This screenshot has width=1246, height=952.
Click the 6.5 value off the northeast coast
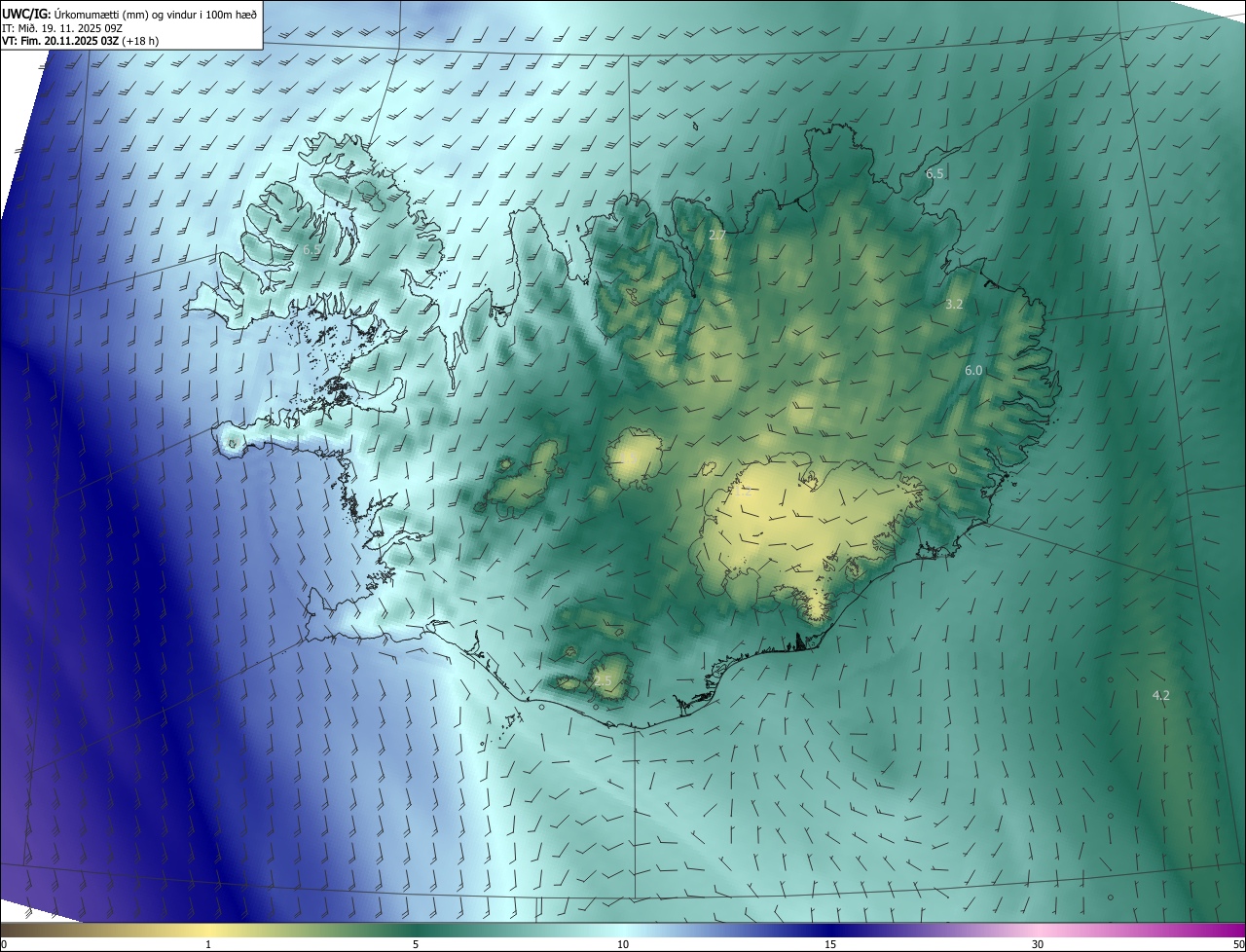pyautogui.click(x=934, y=174)
